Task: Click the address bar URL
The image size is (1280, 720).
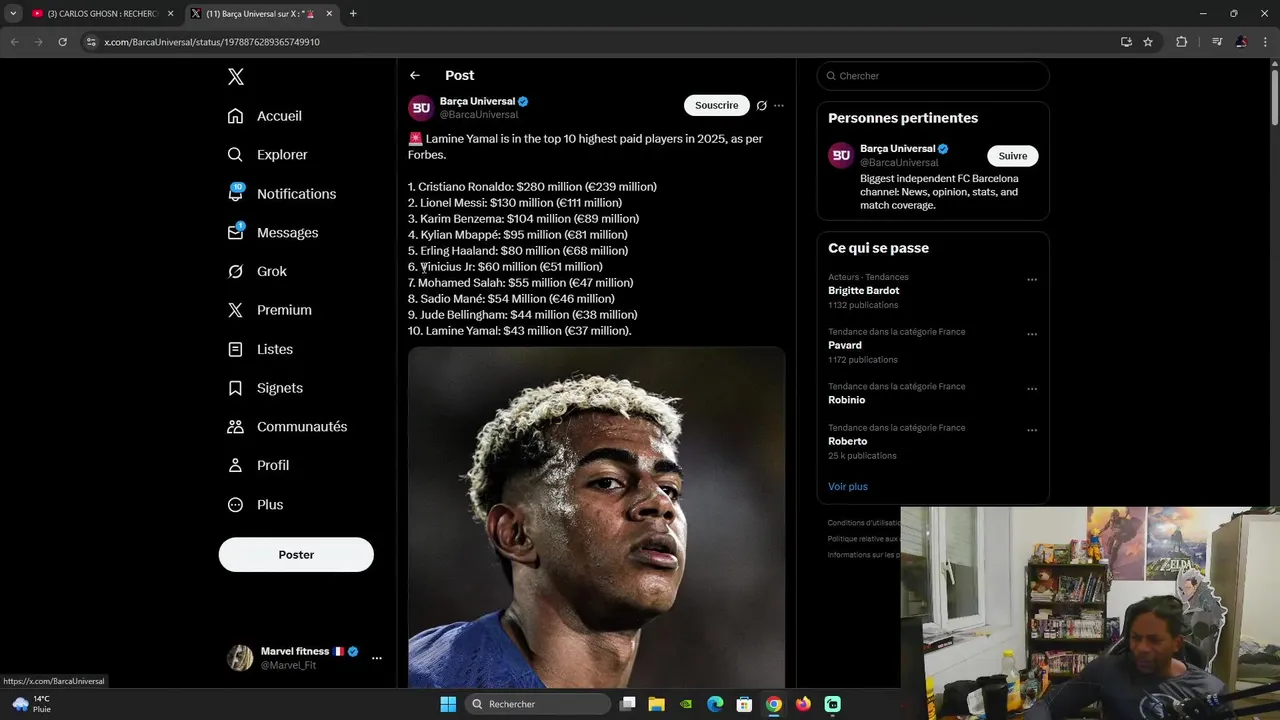Action: click(212, 42)
